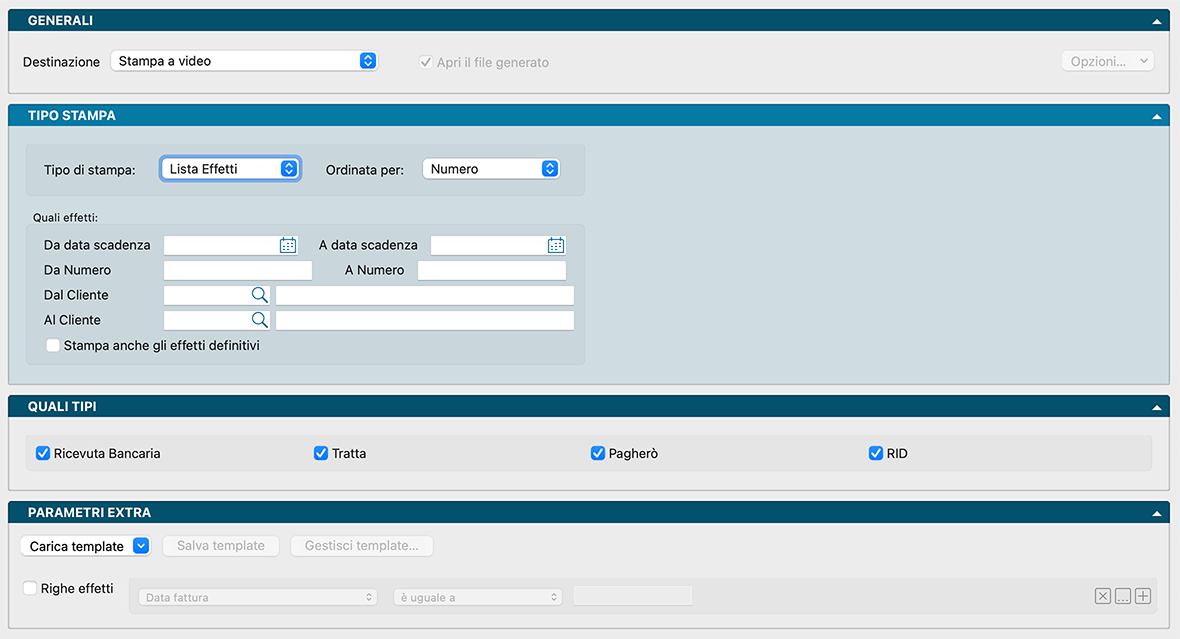Click the Al Cliente search magnifier
The width and height of the screenshot is (1180, 639).
point(259,320)
